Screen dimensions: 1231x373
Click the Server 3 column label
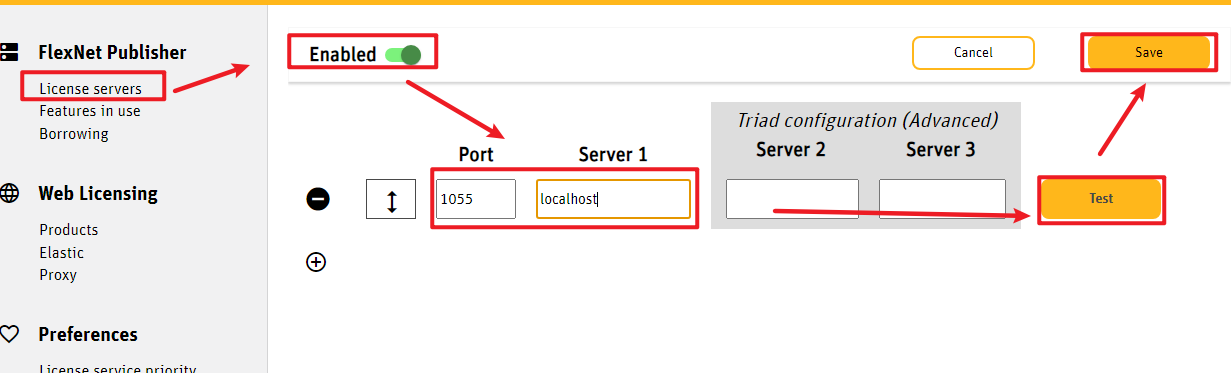click(x=940, y=150)
